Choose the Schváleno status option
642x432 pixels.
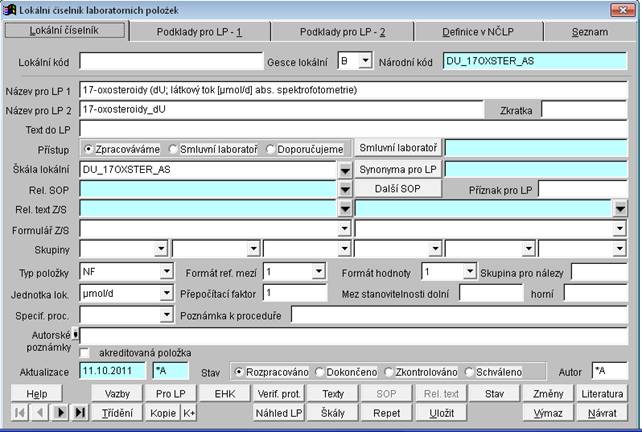click(470, 372)
